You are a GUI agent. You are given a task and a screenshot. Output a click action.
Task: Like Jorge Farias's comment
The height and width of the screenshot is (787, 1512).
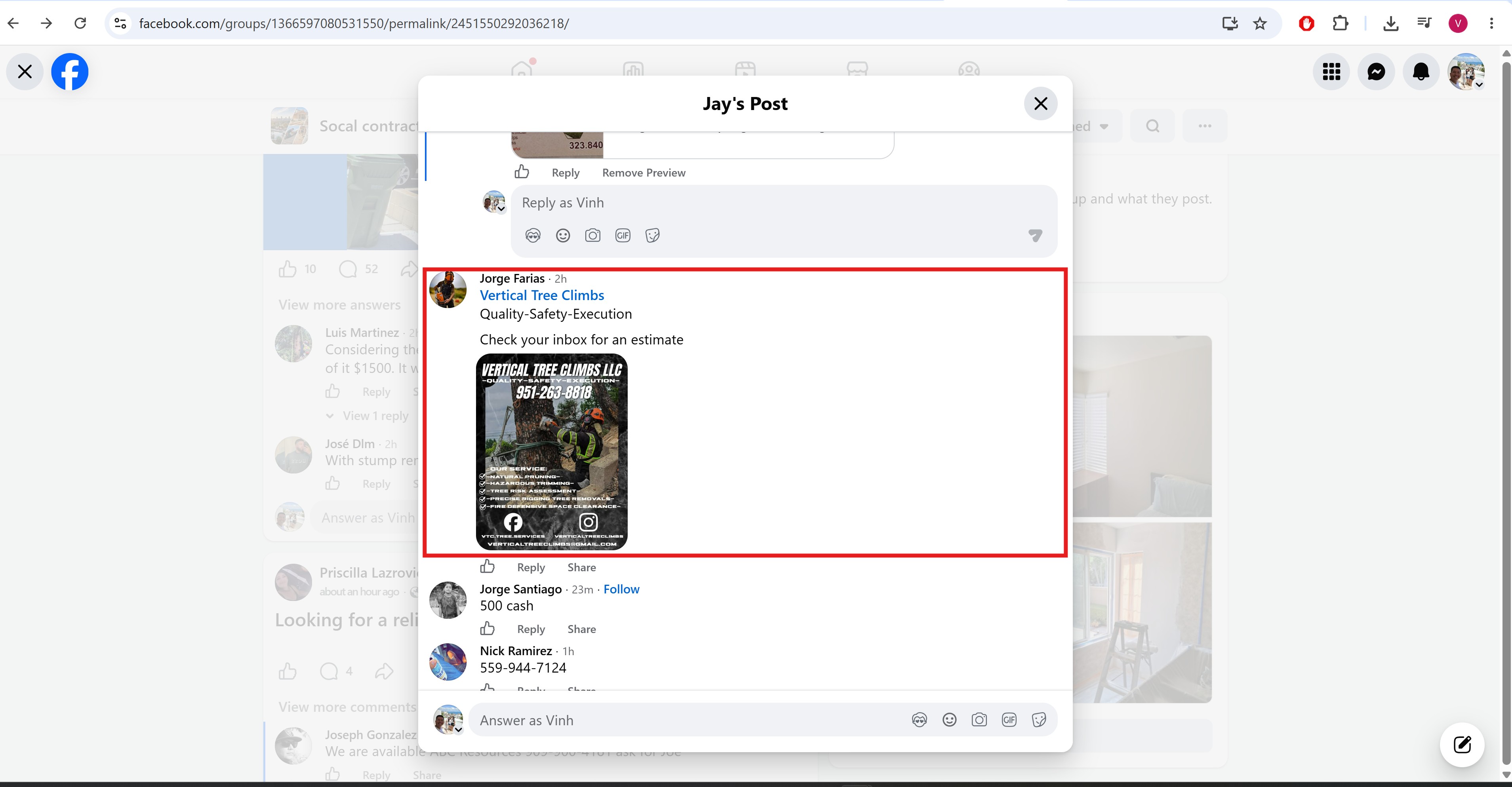click(487, 566)
